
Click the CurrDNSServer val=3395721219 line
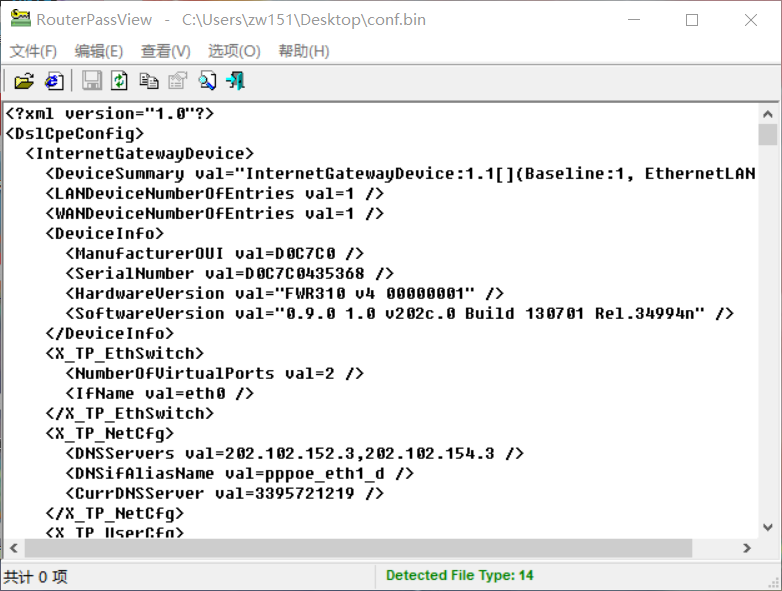[x=224, y=493]
